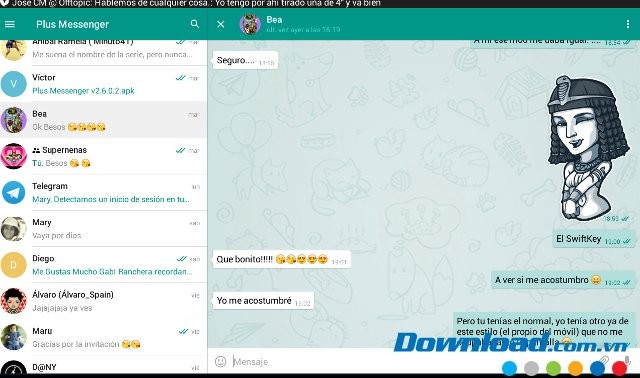Tap Diego's D avatar circle
Screen dimensions: 640x378
pyautogui.click(x=13, y=265)
